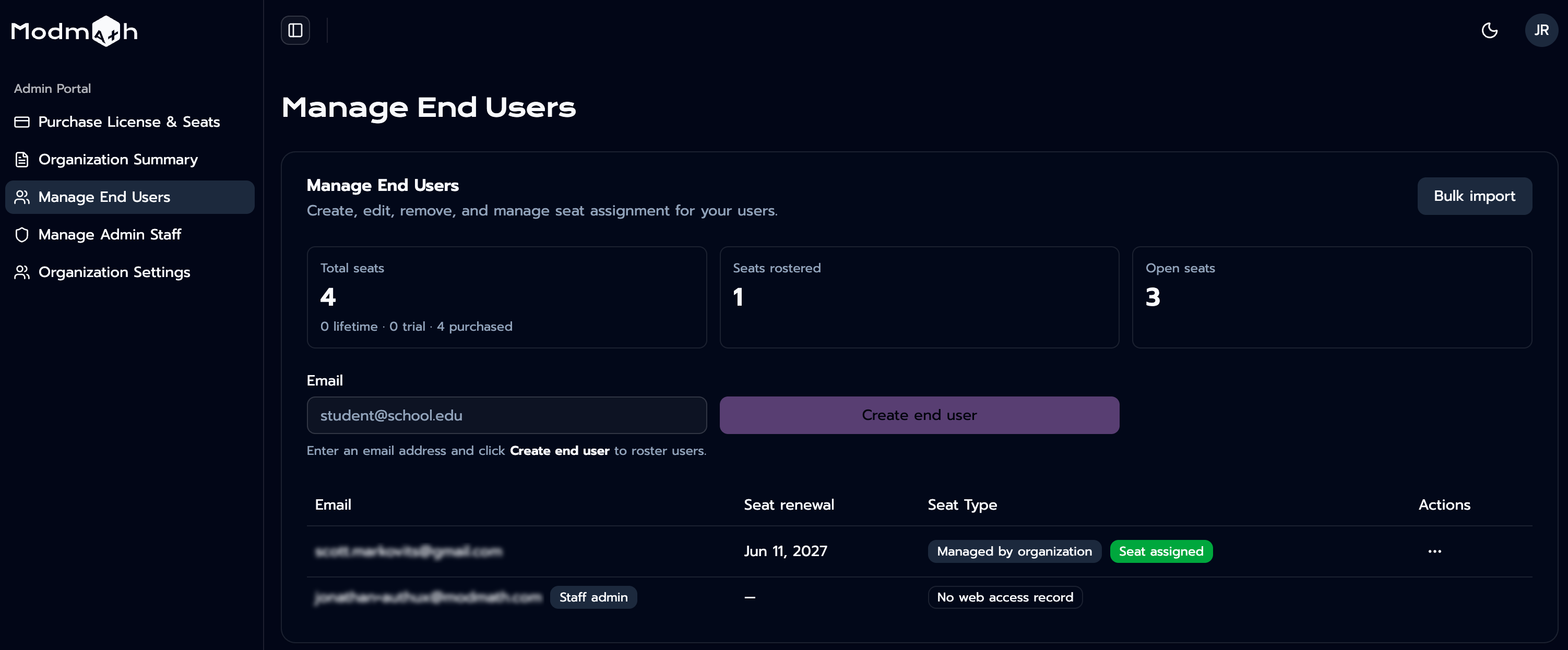1568x650 pixels.
Task: Click the Email column header in table
Action: coord(333,505)
